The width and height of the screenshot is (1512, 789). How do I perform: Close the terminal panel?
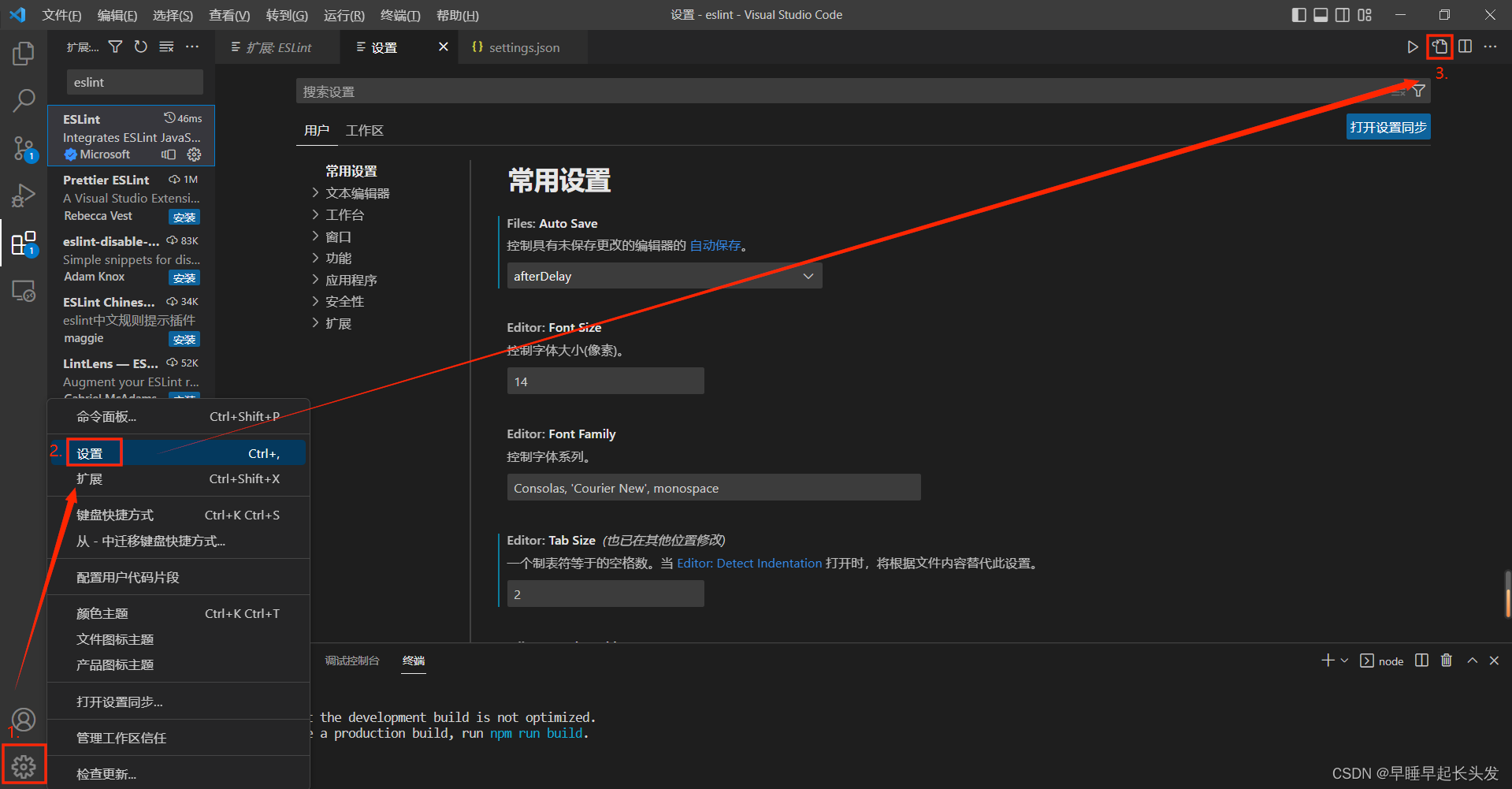(1494, 661)
